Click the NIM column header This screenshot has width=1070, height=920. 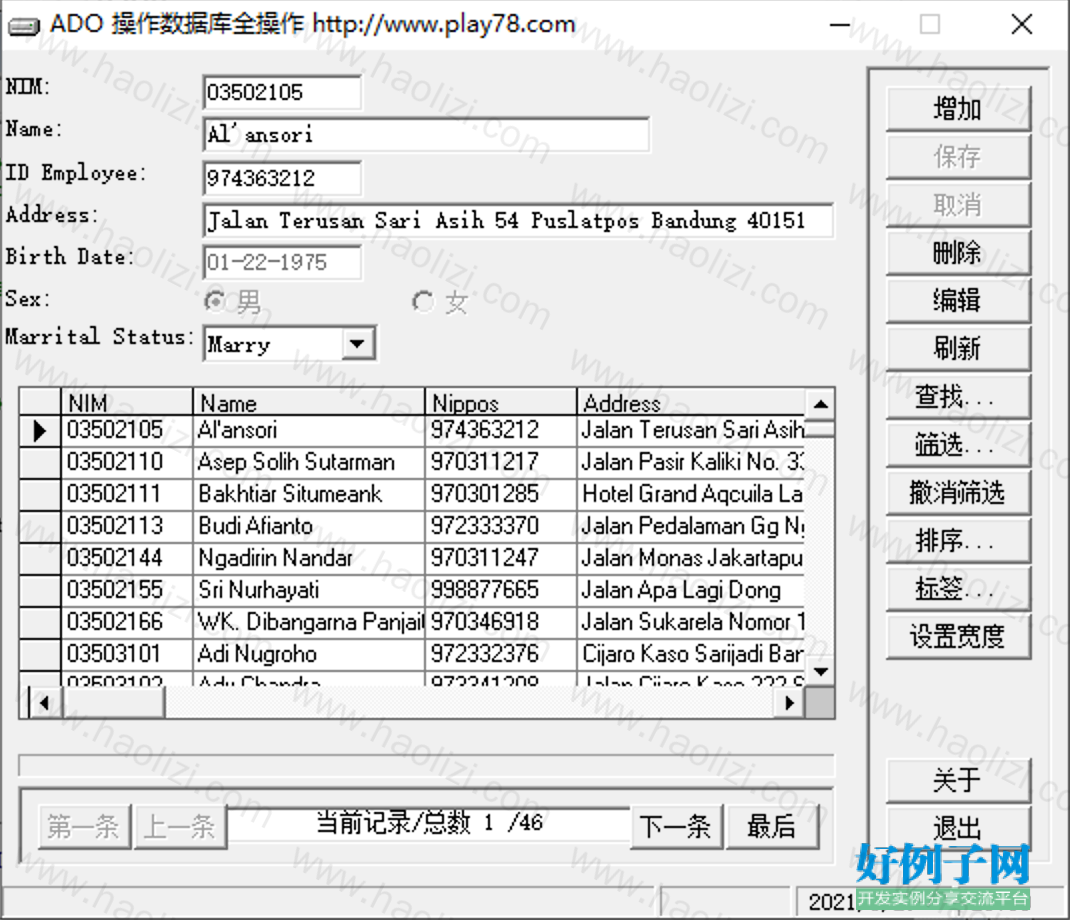click(127, 403)
